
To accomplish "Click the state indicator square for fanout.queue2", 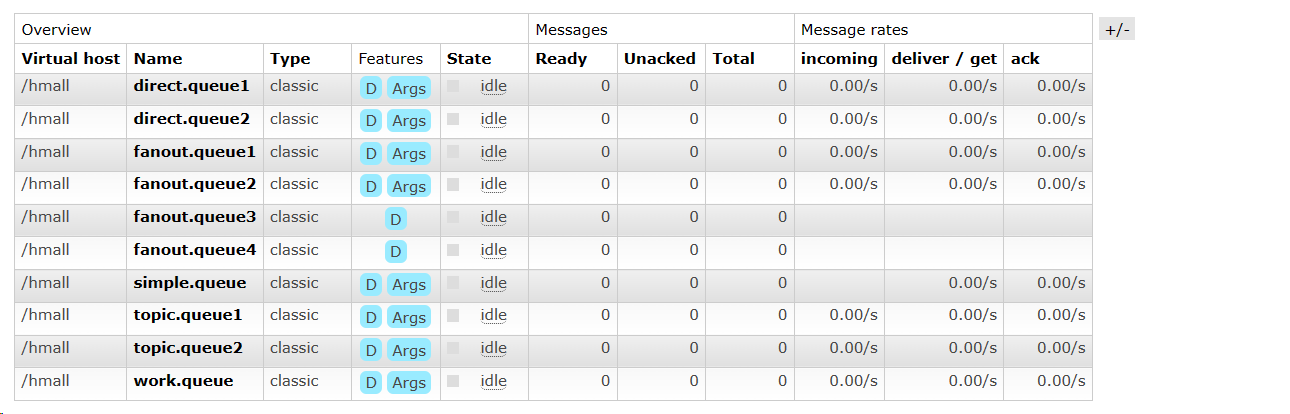I will click(453, 185).
